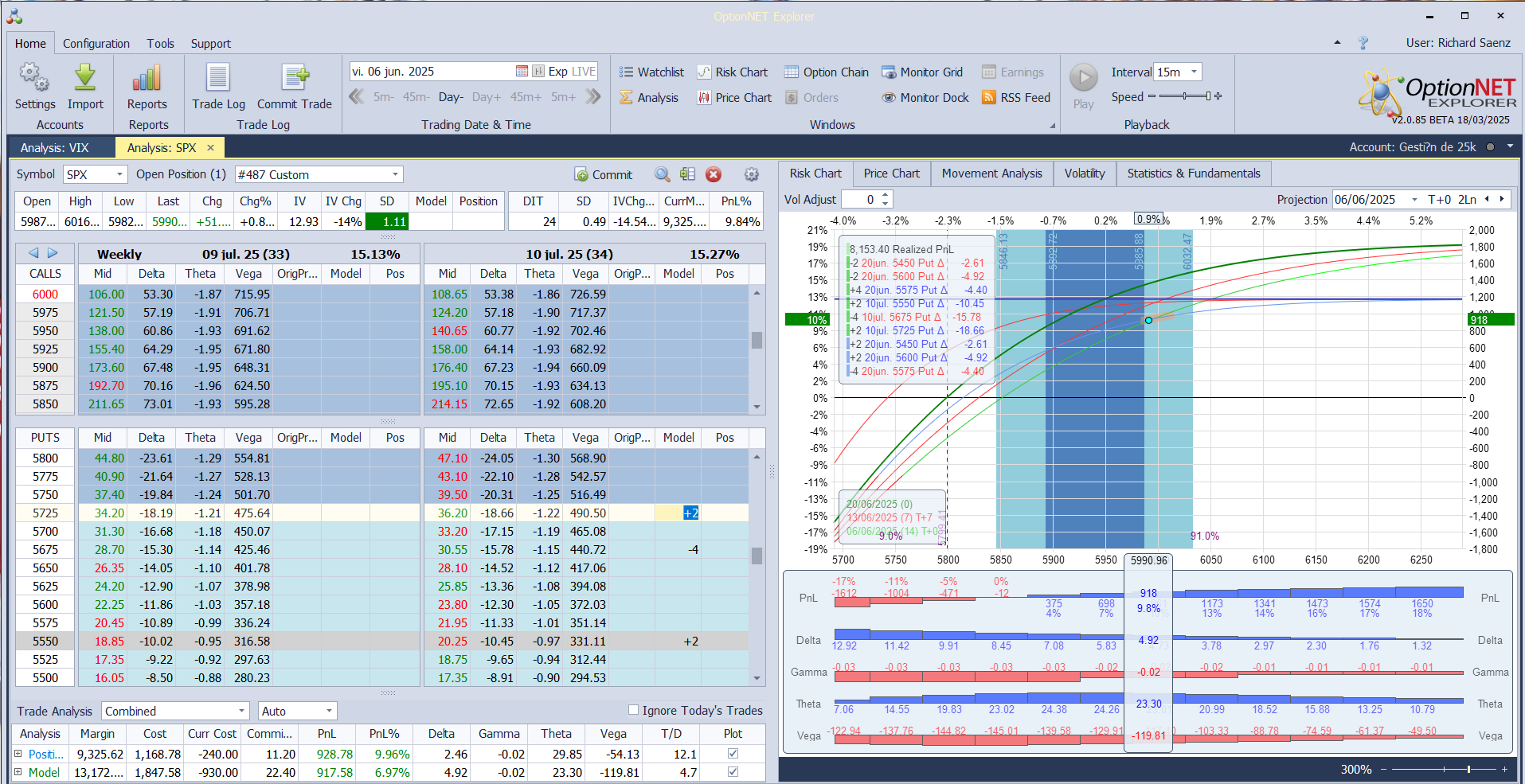Toggle the Ignore Today's Trades checkbox
Image resolution: width=1525 pixels, height=784 pixels.
pos(634,710)
